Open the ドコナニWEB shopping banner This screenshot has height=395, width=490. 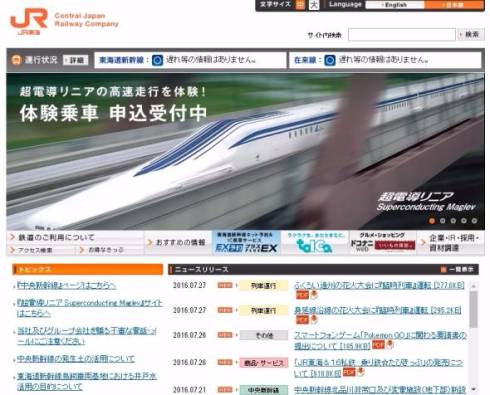click(x=383, y=243)
